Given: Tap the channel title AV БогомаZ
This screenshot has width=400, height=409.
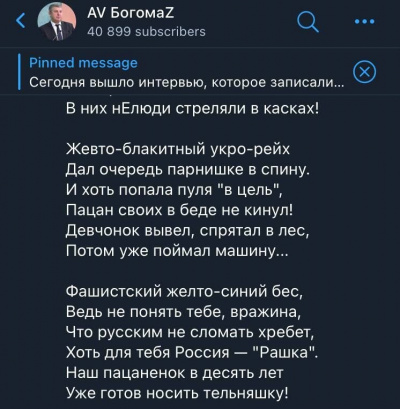Looking at the screenshot, I should [130, 13].
